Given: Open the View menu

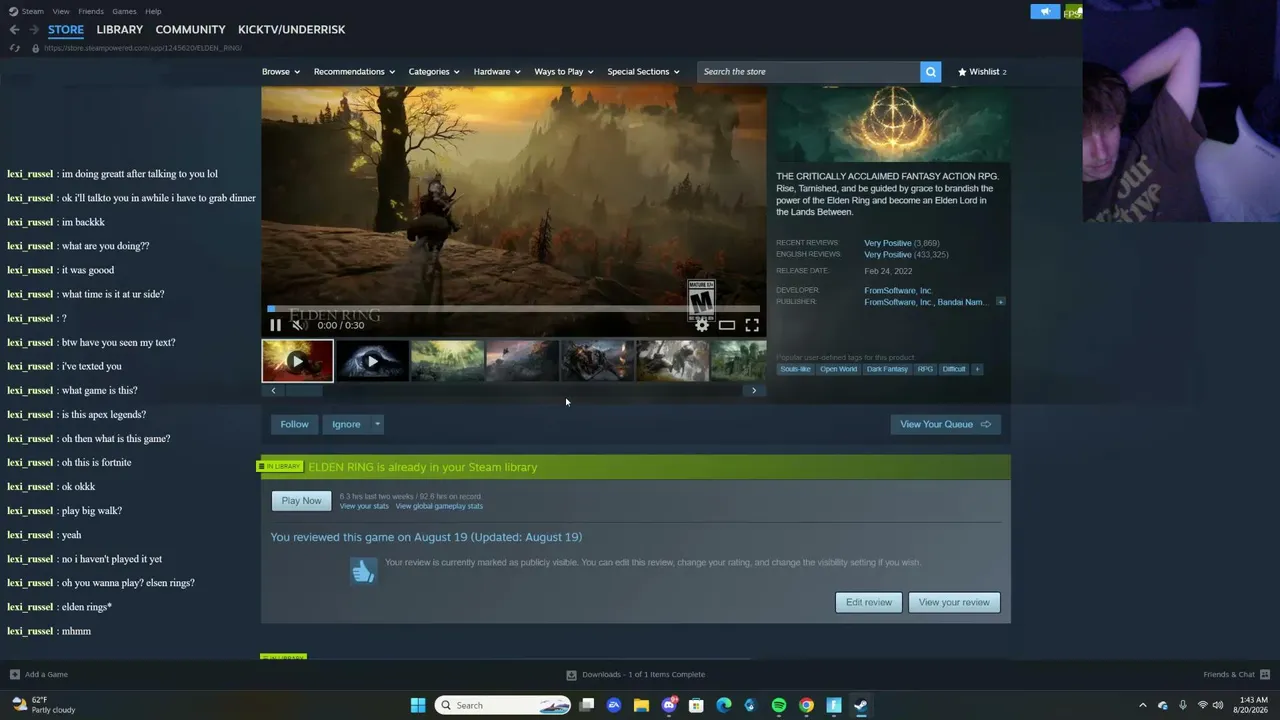Looking at the screenshot, I should (61, 11).
